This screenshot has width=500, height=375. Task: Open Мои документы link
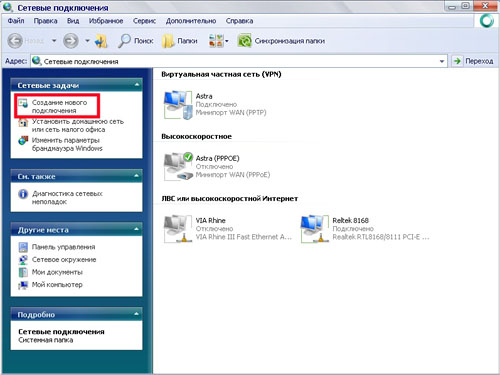tap(57, 272)
